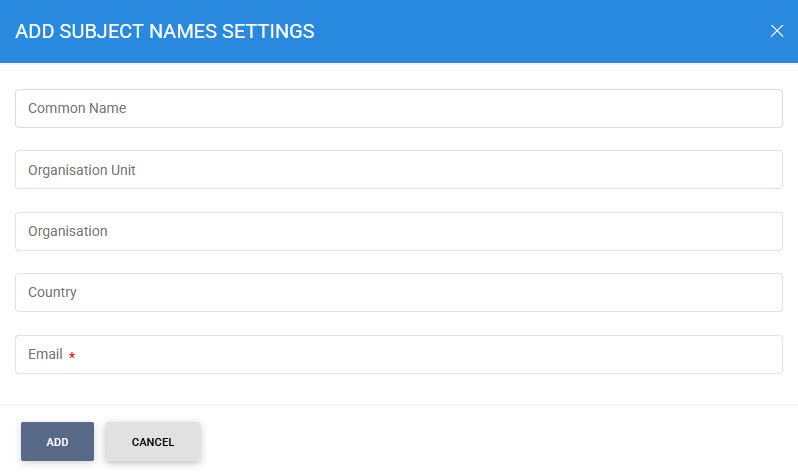Click the 'Common Name' placeholder text
The width and height of the screenshot is (798, 476).
[x=77, y=108]
